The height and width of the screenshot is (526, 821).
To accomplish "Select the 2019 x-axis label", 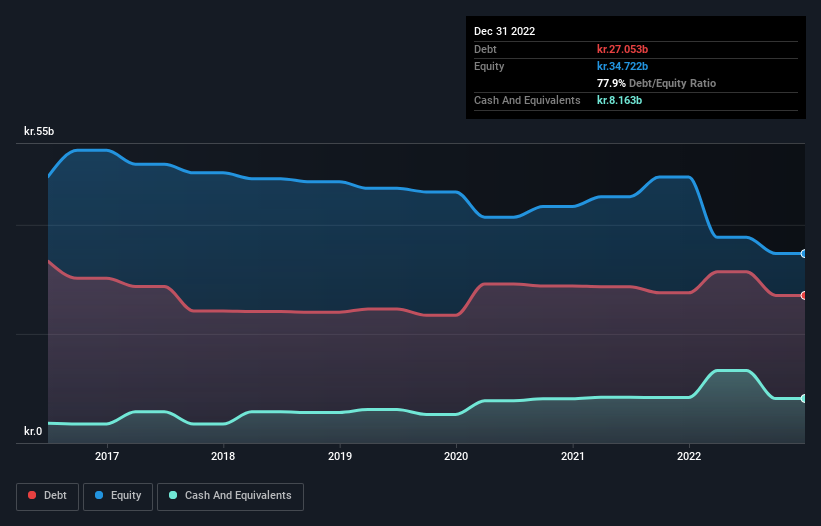I will (340, 456).
